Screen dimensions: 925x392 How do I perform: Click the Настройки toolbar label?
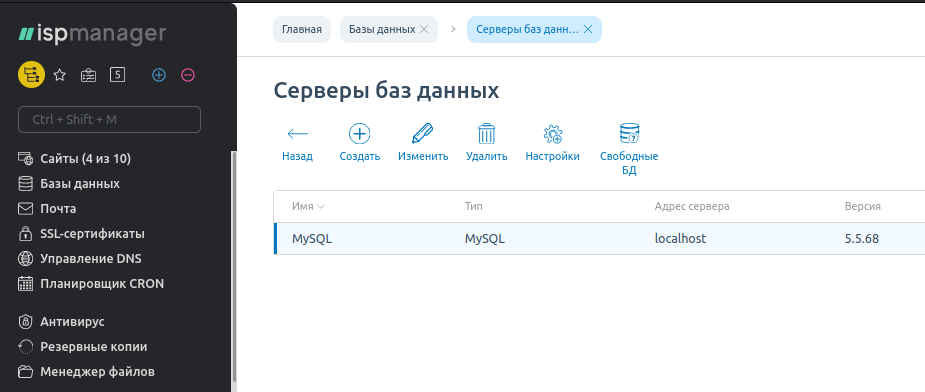tap(553, 156)
